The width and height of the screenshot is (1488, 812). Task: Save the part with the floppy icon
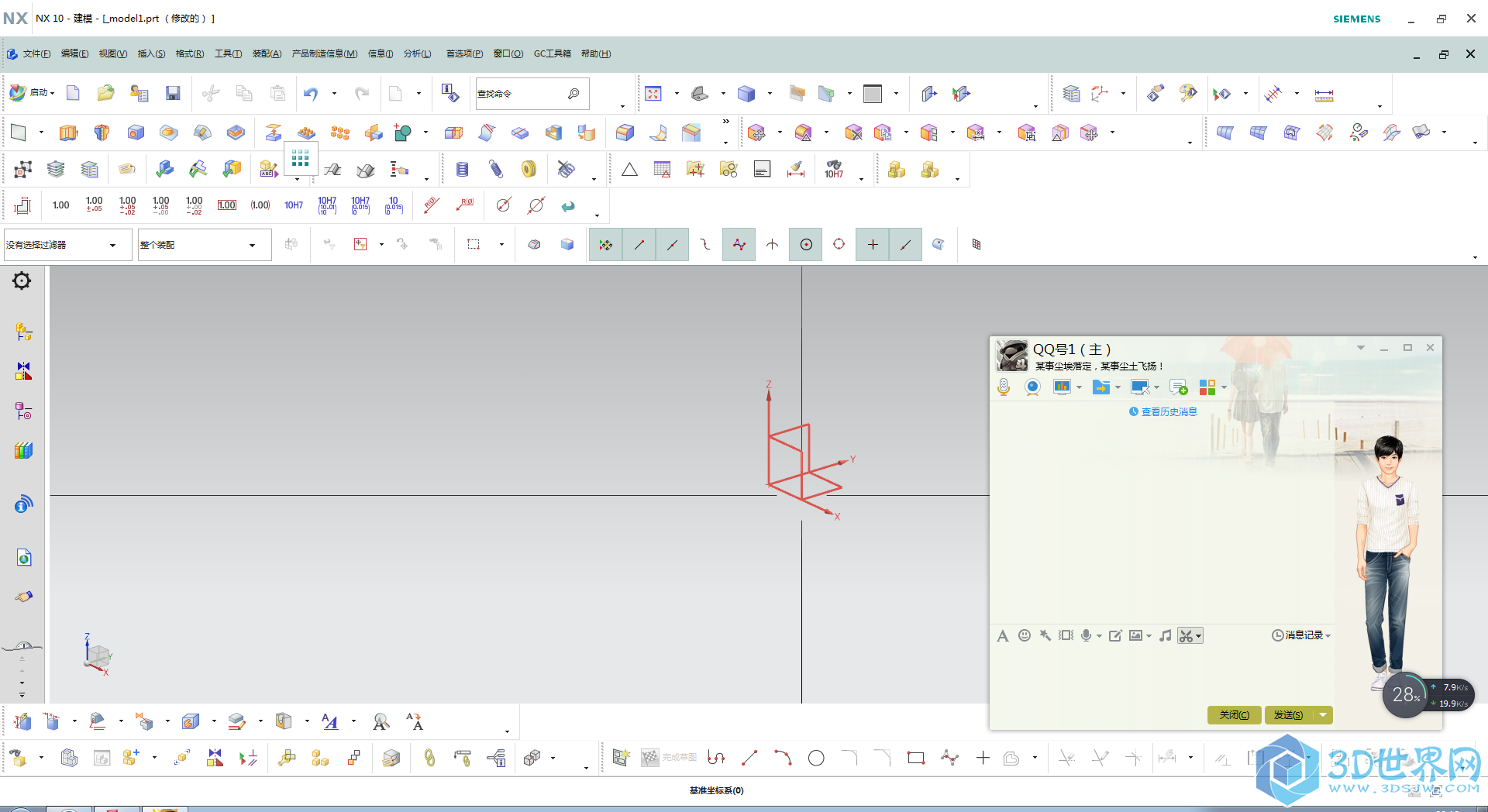point(173,94)
